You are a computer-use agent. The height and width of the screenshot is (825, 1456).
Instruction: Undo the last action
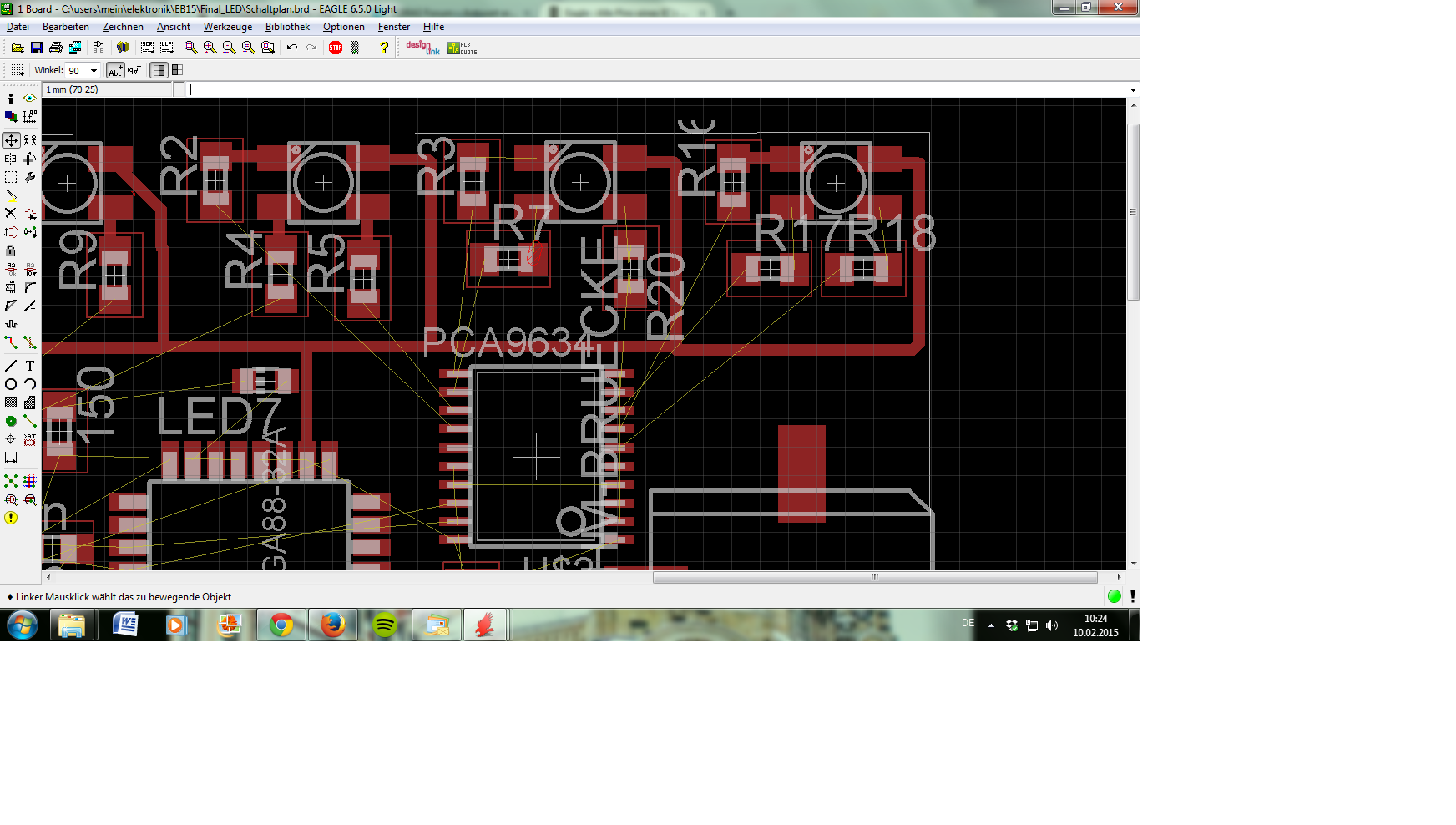[292, 48]
